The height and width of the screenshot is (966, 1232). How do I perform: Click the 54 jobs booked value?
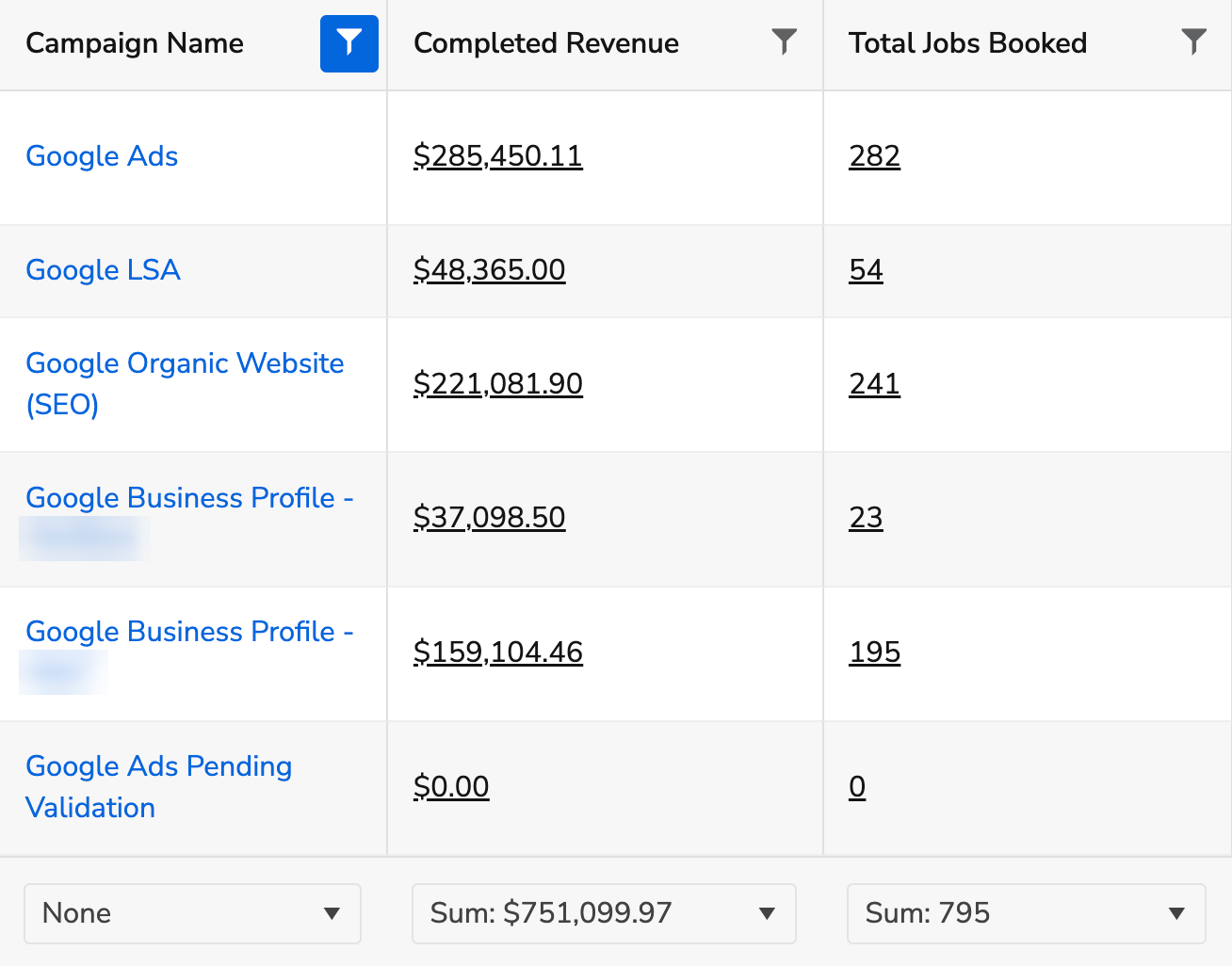tap(867, 270)
